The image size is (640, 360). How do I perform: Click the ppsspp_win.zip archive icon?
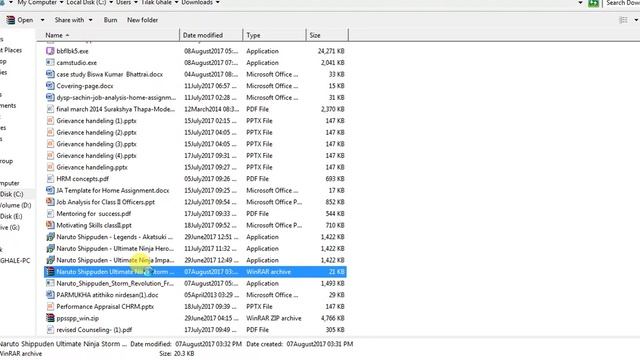tap(50, 318)
